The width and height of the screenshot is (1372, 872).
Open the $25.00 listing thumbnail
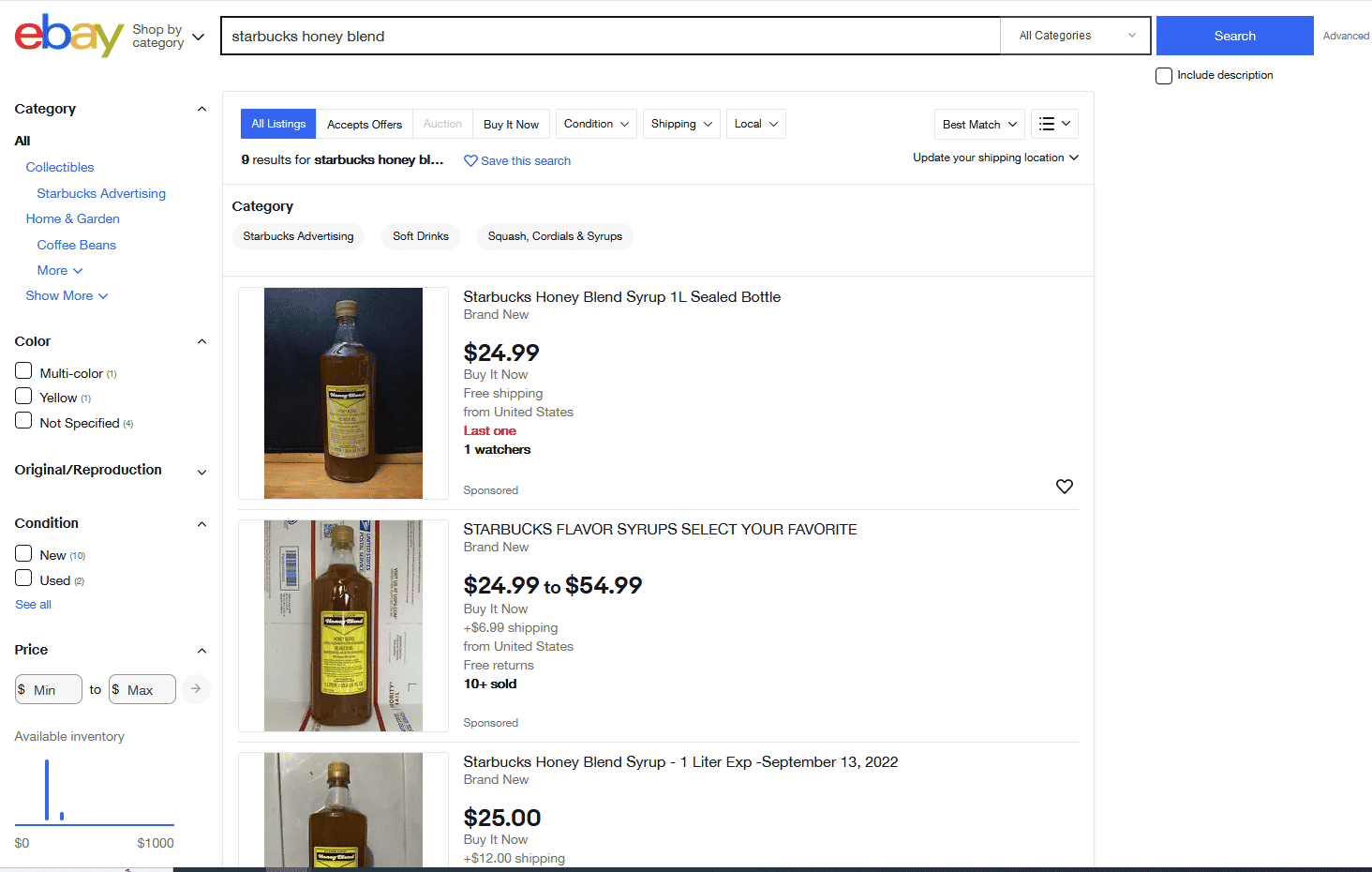(343, 810)
